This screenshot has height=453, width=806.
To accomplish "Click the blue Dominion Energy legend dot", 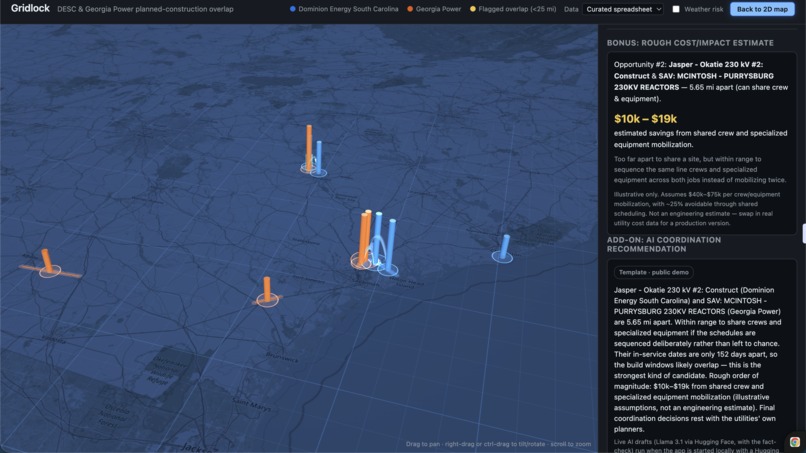I will pyautogui.click(x=292, y=9).
